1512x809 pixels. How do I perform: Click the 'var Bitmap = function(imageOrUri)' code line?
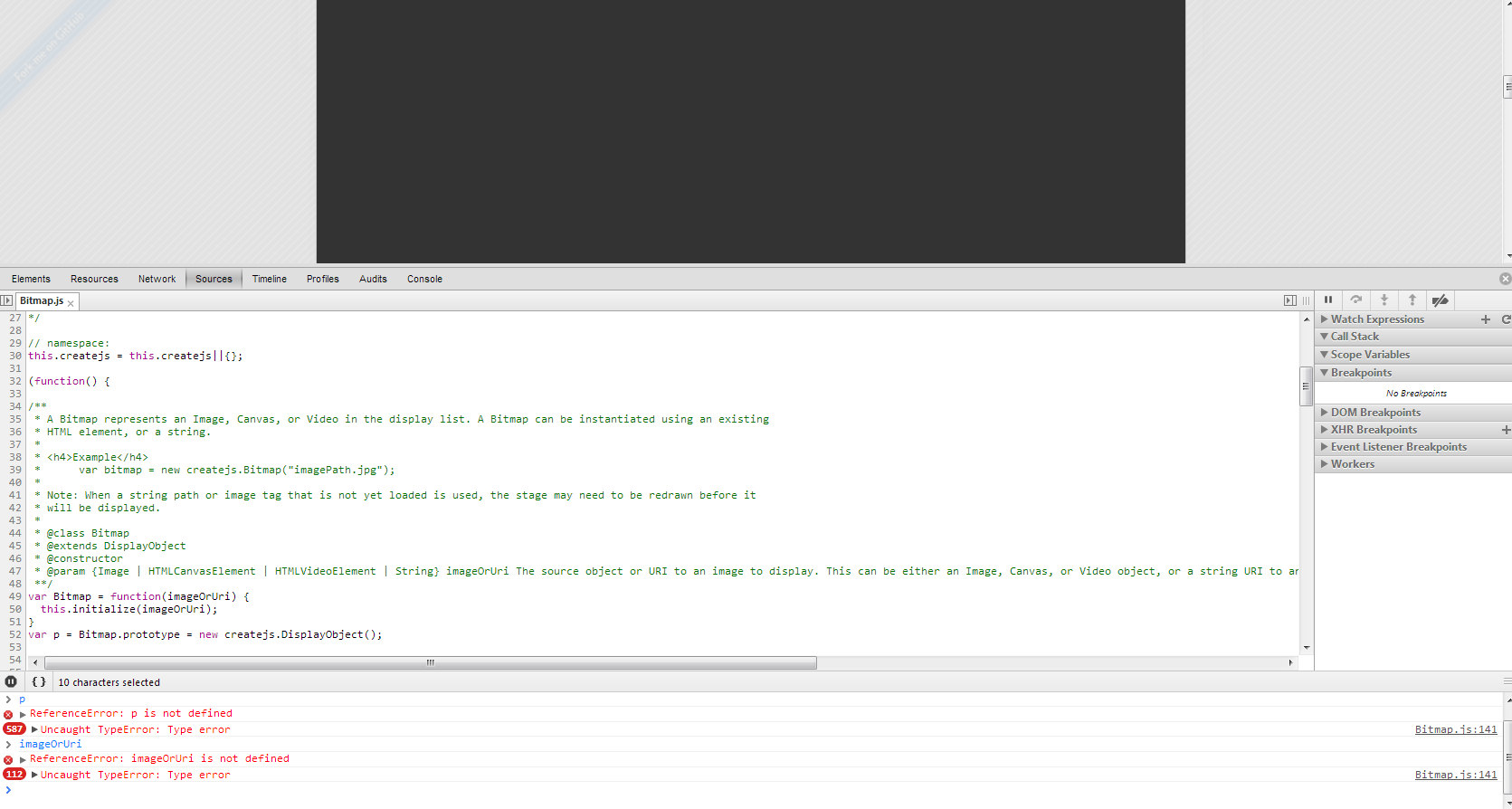pyautogui.click(x=138, y=596)
